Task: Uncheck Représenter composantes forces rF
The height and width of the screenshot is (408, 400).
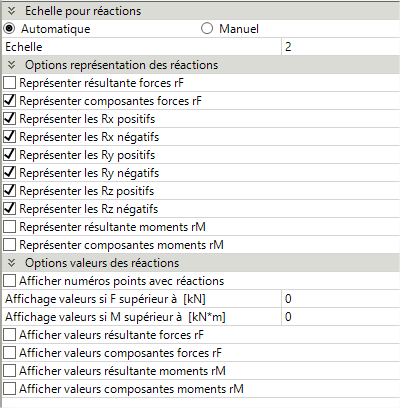Action: pyautogui.click(x=9, y=101)
